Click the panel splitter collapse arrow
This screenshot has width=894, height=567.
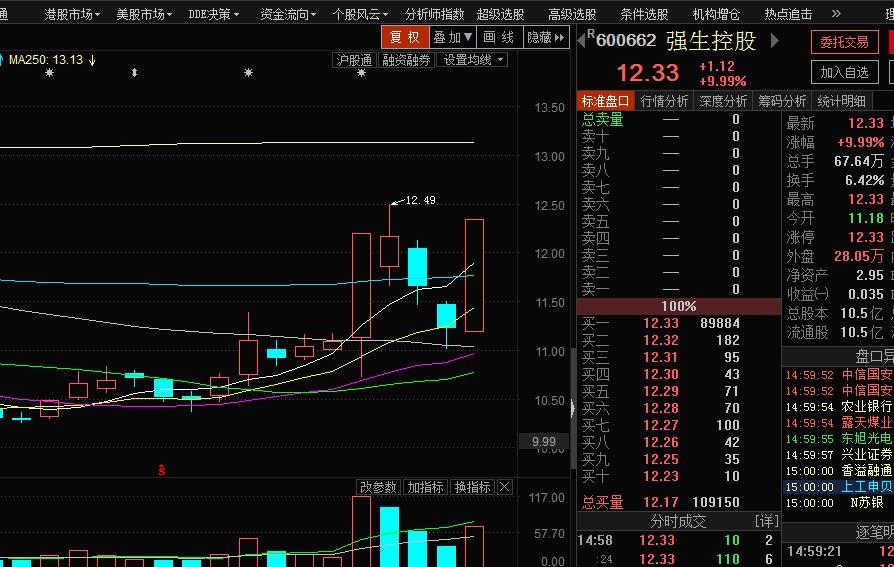tap(573, 407)
